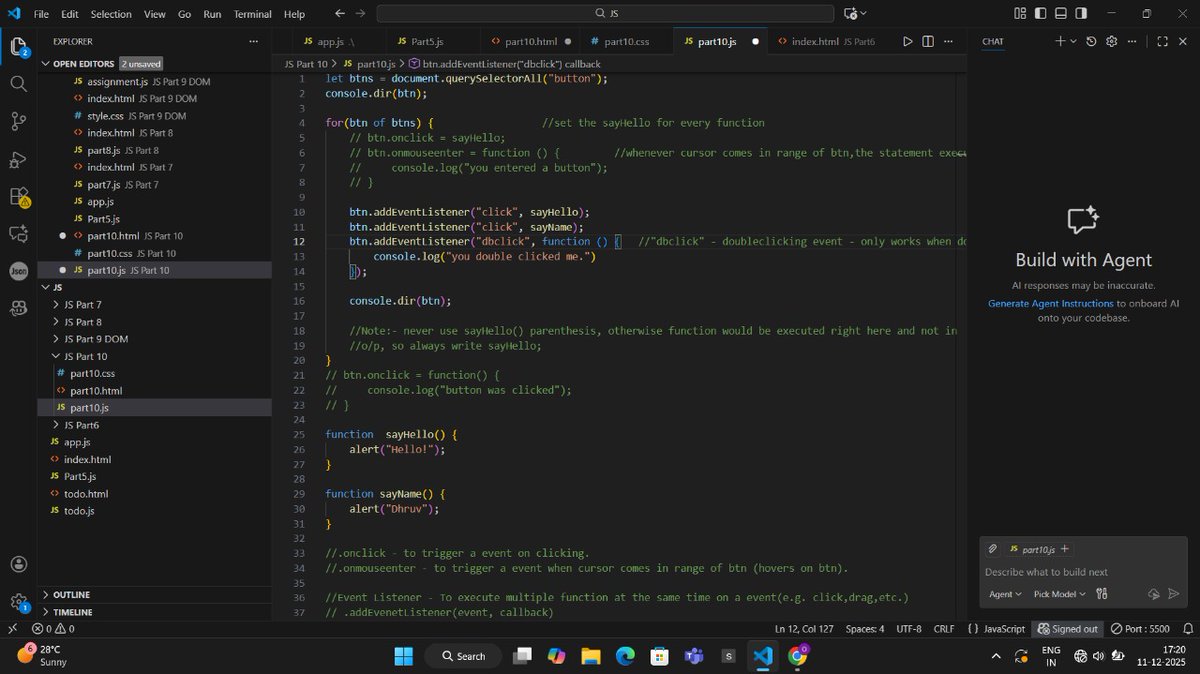Viewport: 1200px width, 674px height.
Task: Toggle the secondary side bar
Action: pyautogui.click(x=1081, y=13)
